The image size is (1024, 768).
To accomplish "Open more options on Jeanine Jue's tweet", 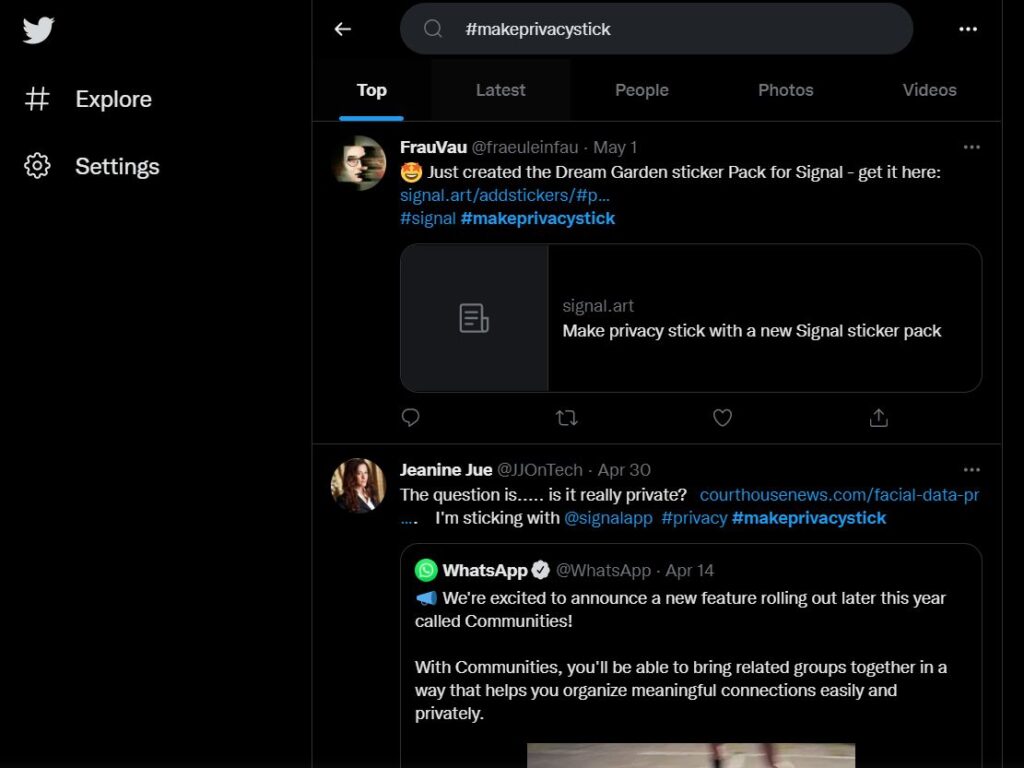I will [x=971, y=469].
